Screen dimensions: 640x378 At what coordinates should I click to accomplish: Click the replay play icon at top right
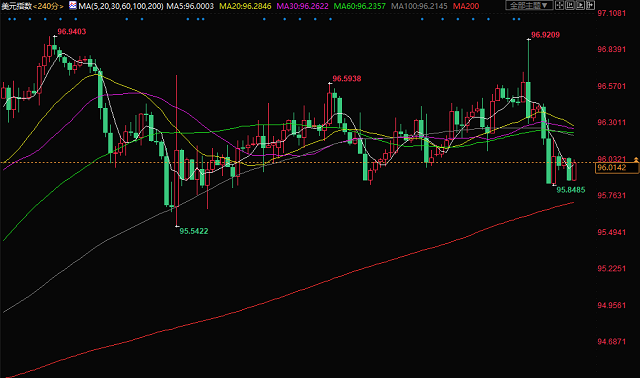(580, 5)
